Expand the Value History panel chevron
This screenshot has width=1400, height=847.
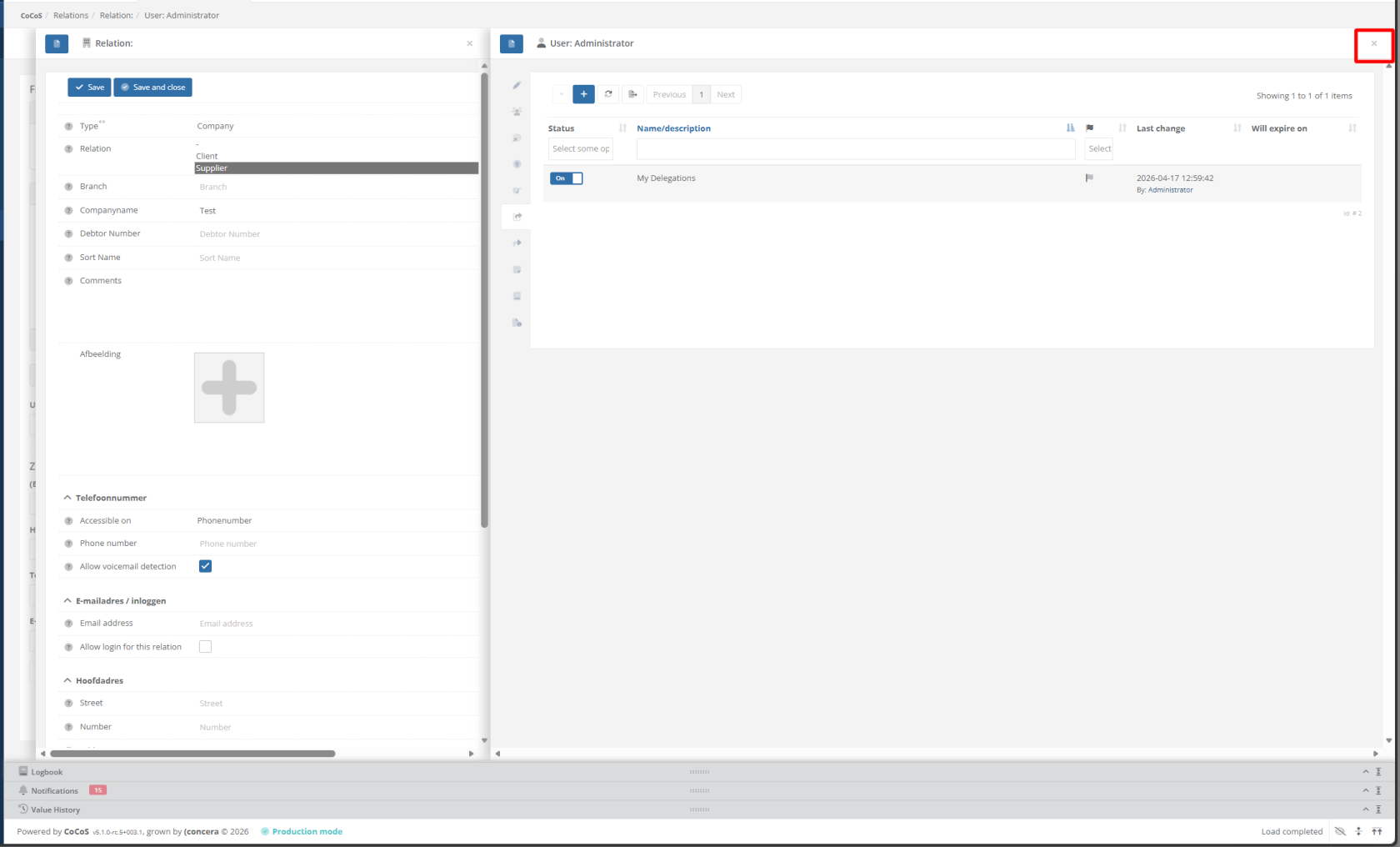pyautogui.click(x=1365, y=809)
